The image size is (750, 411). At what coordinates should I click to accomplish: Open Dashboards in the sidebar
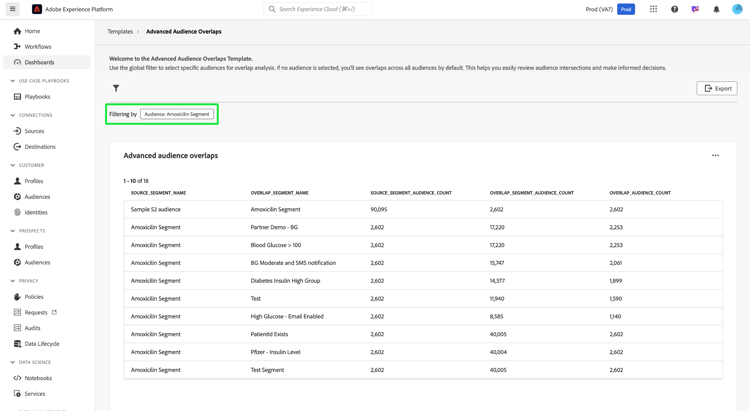pyautogui.click(x=39, y=62)
